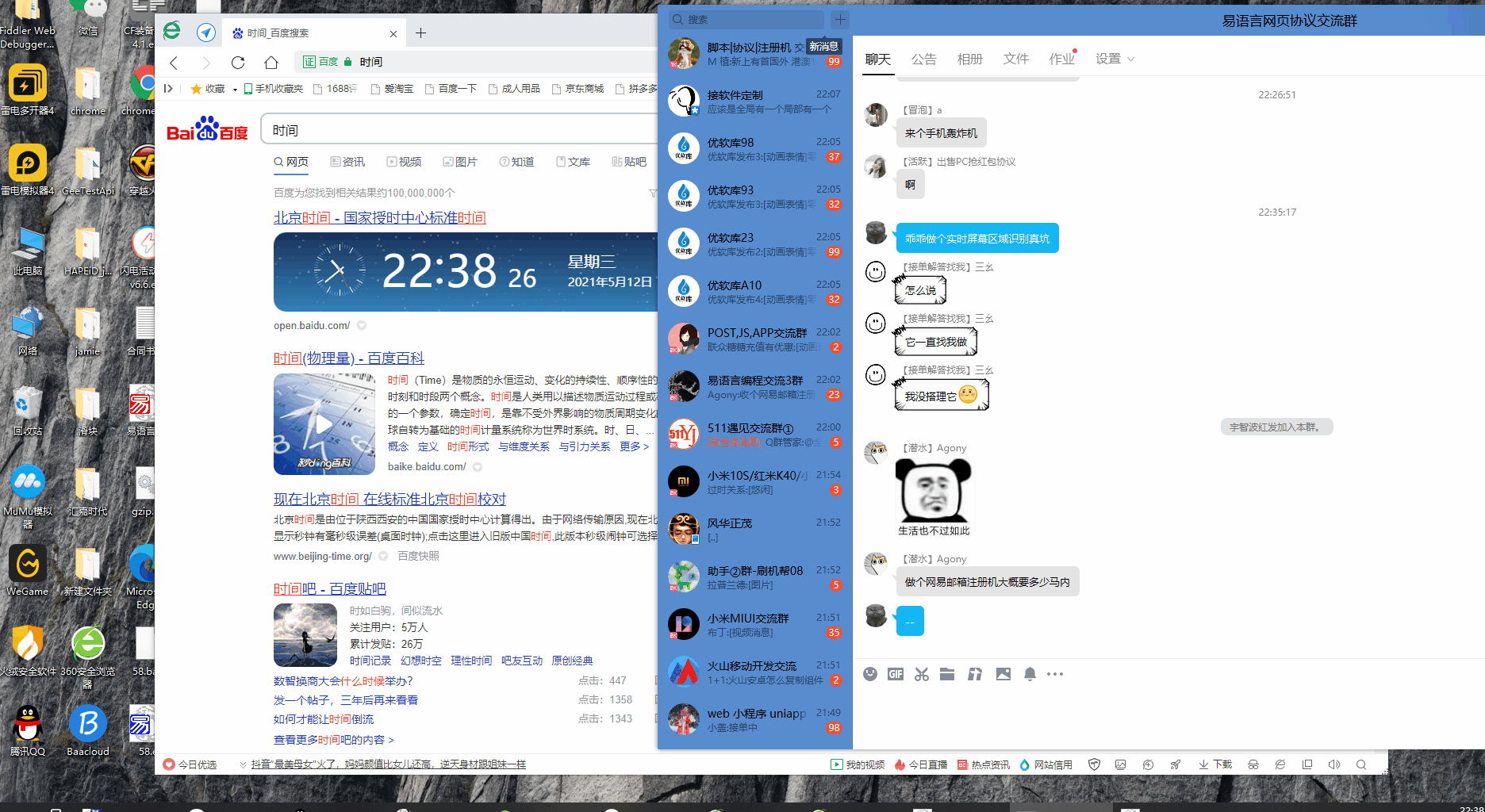
Task: Open the GIF picker in chat
Action: (x=896, y=674)
